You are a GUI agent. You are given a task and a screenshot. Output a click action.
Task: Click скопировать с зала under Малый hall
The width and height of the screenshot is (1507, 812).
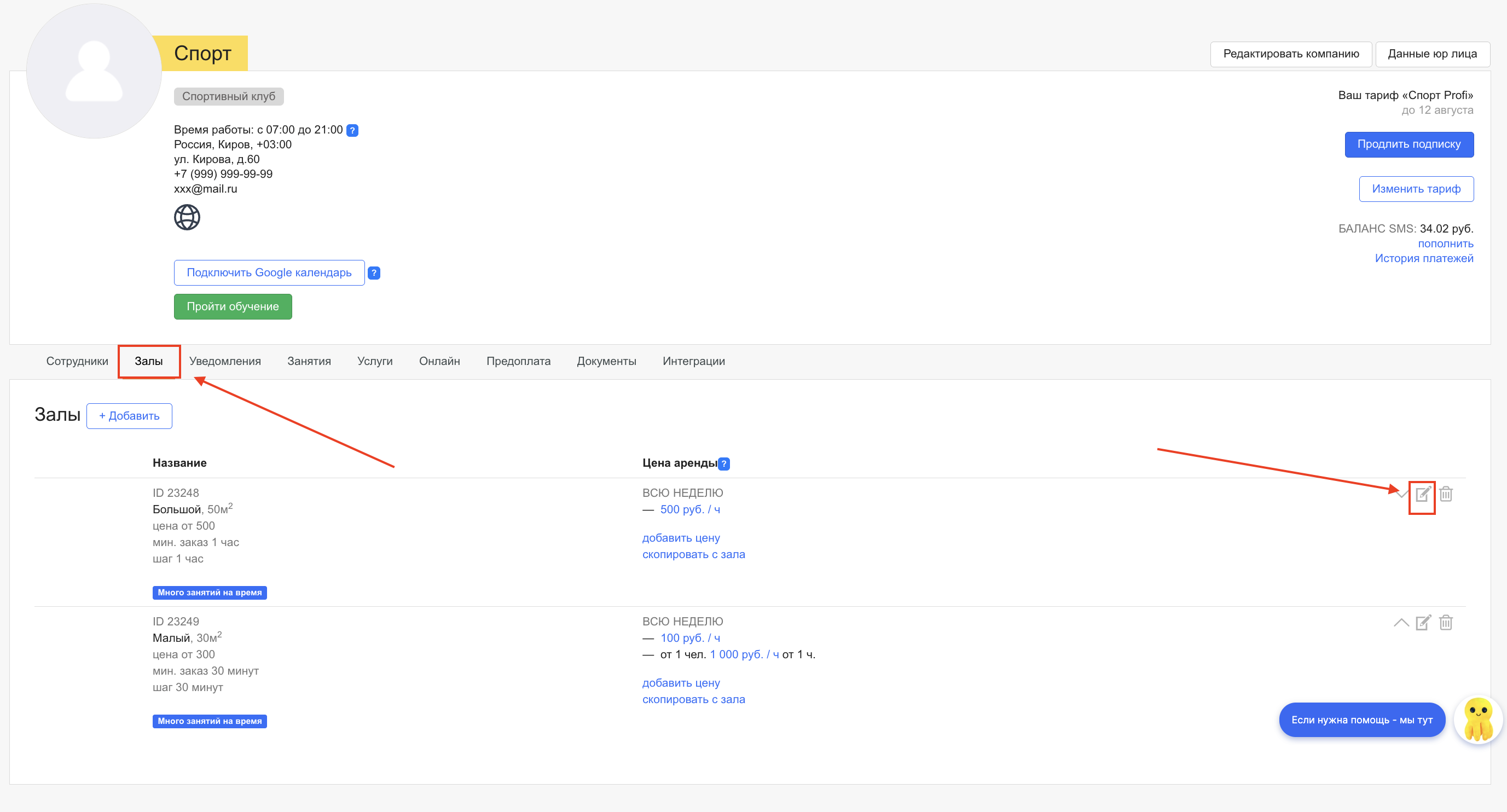[x=693, y=699]
